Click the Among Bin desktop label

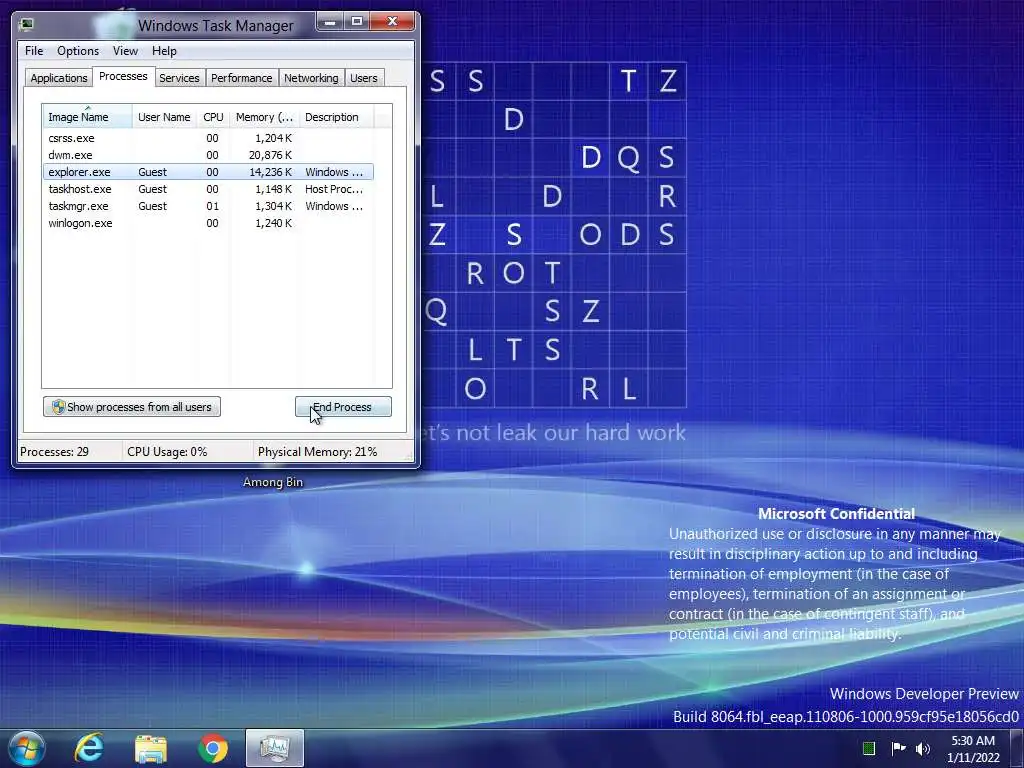[273, 482]
